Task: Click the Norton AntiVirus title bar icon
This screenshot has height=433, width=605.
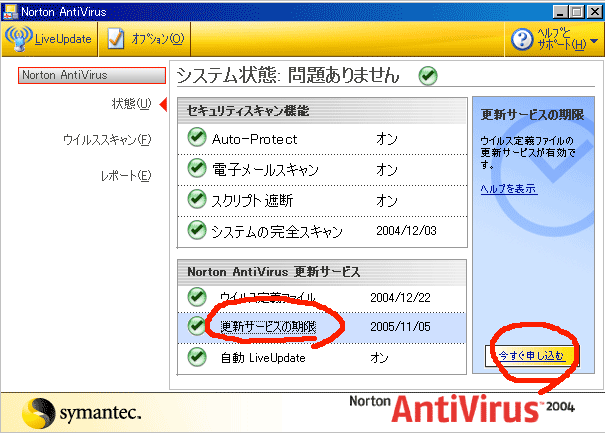Action: (10, 12)
